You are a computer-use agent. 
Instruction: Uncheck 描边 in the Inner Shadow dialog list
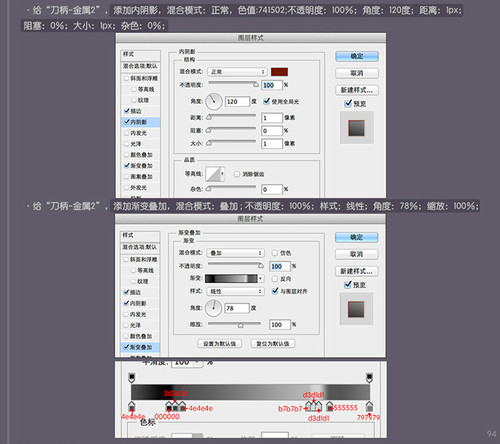[127, 111]
